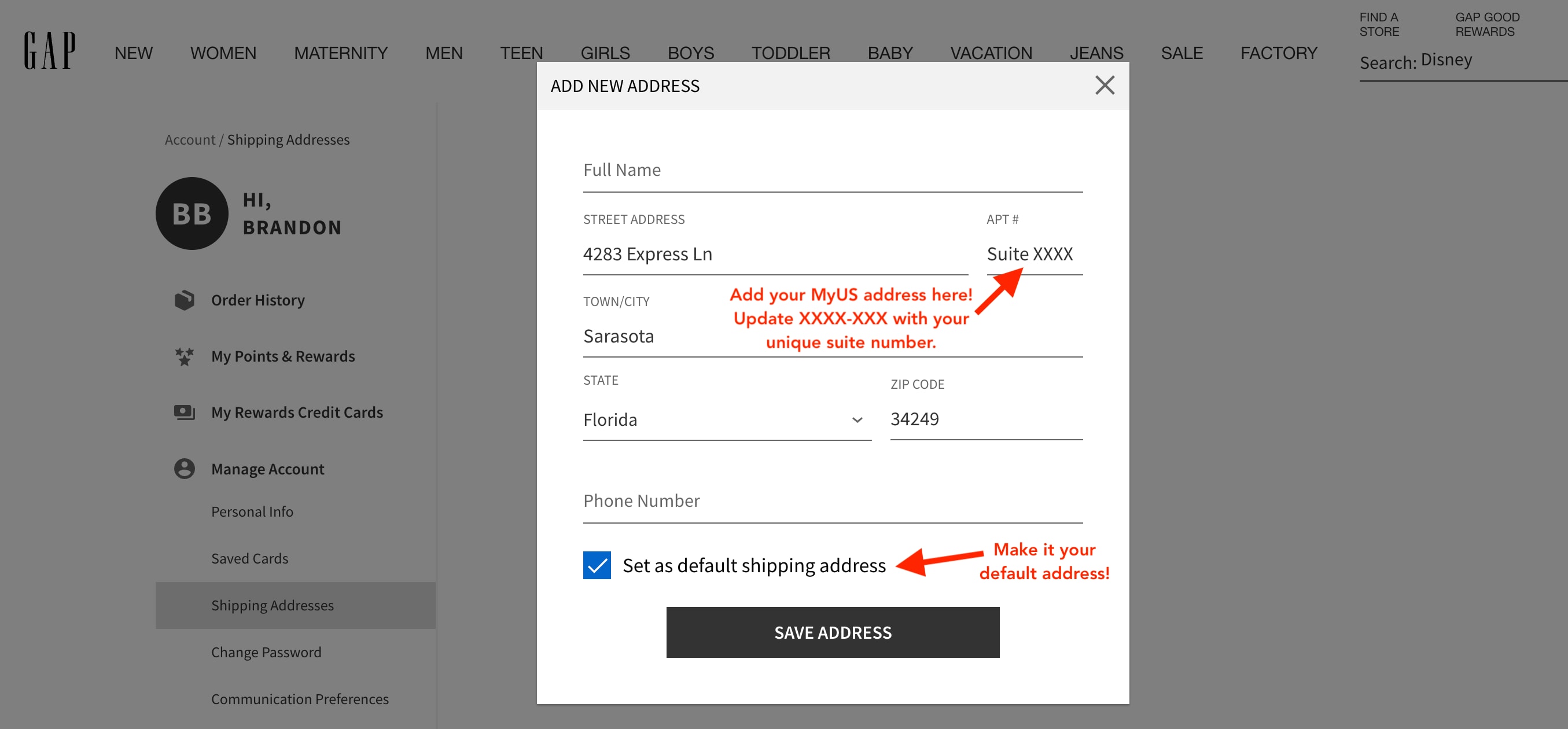Open Change Password page
1568x729 pixels.
266,651
